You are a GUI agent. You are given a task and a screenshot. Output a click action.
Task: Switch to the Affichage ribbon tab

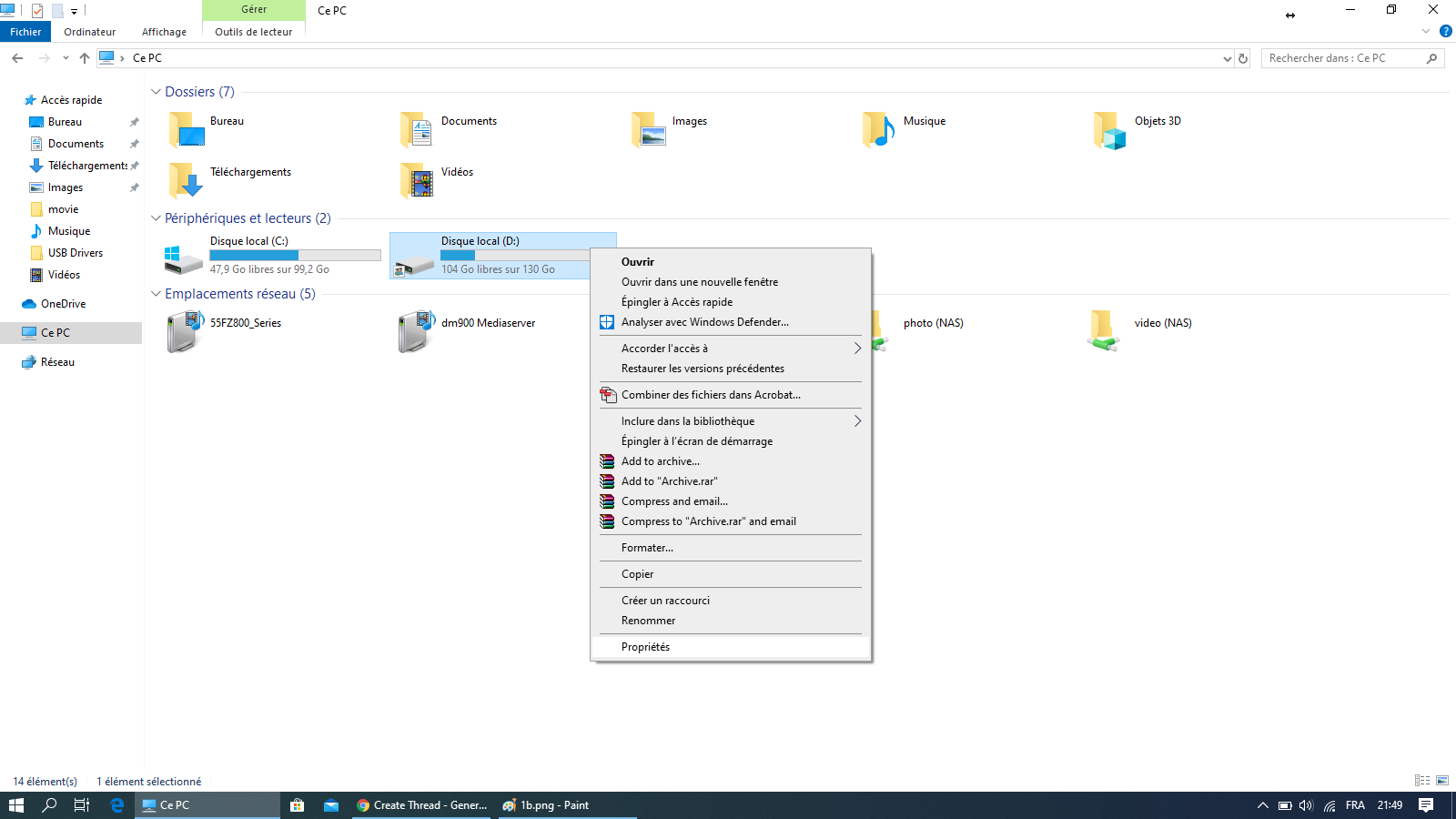164,32
